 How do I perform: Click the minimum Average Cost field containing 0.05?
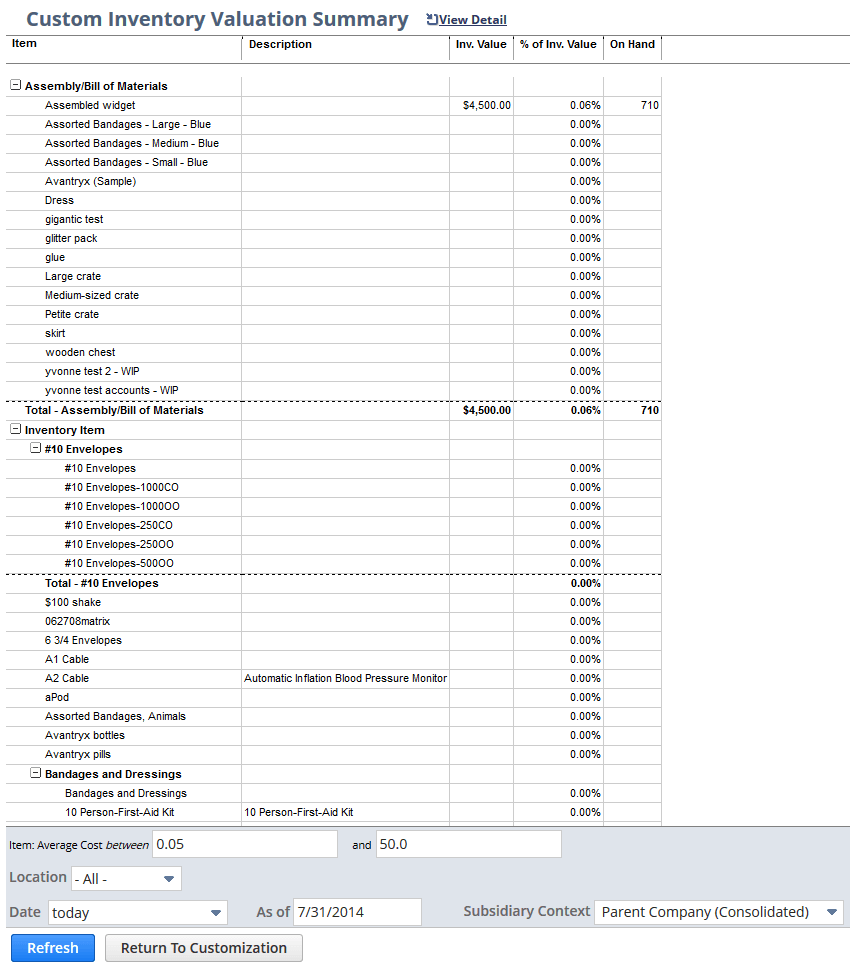[x=244, y=843]
